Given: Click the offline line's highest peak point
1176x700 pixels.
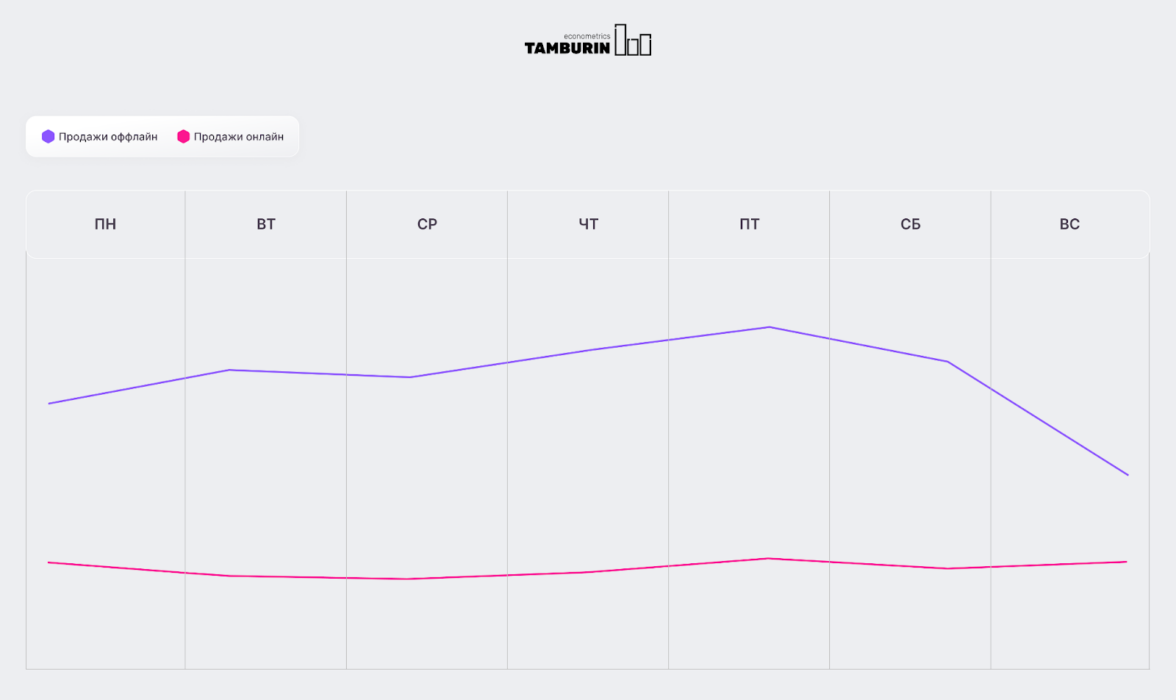Looking at the screenshot, I should pyautogui.click(x=769, y=327).
